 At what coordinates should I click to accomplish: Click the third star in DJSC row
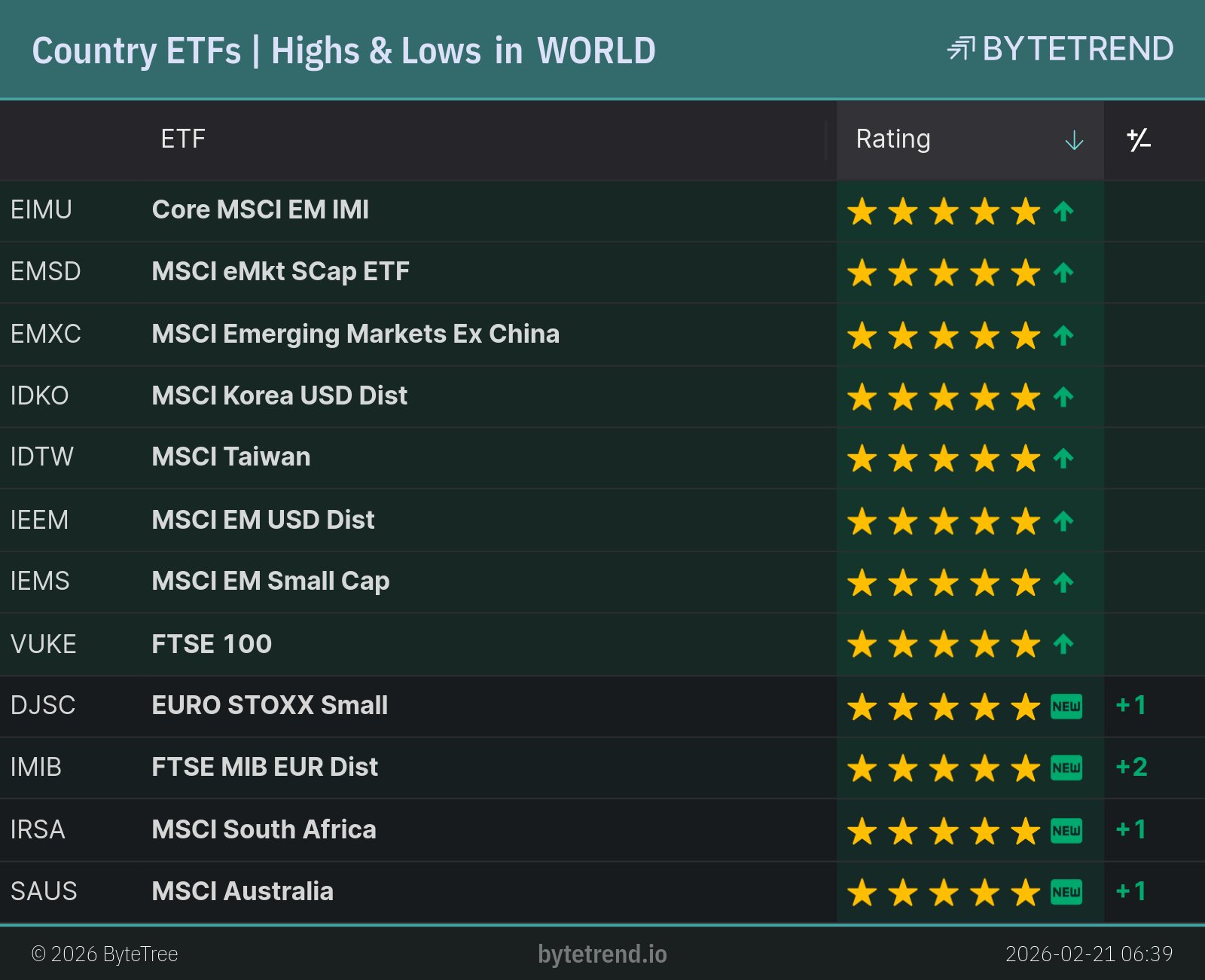click(944, 707)
